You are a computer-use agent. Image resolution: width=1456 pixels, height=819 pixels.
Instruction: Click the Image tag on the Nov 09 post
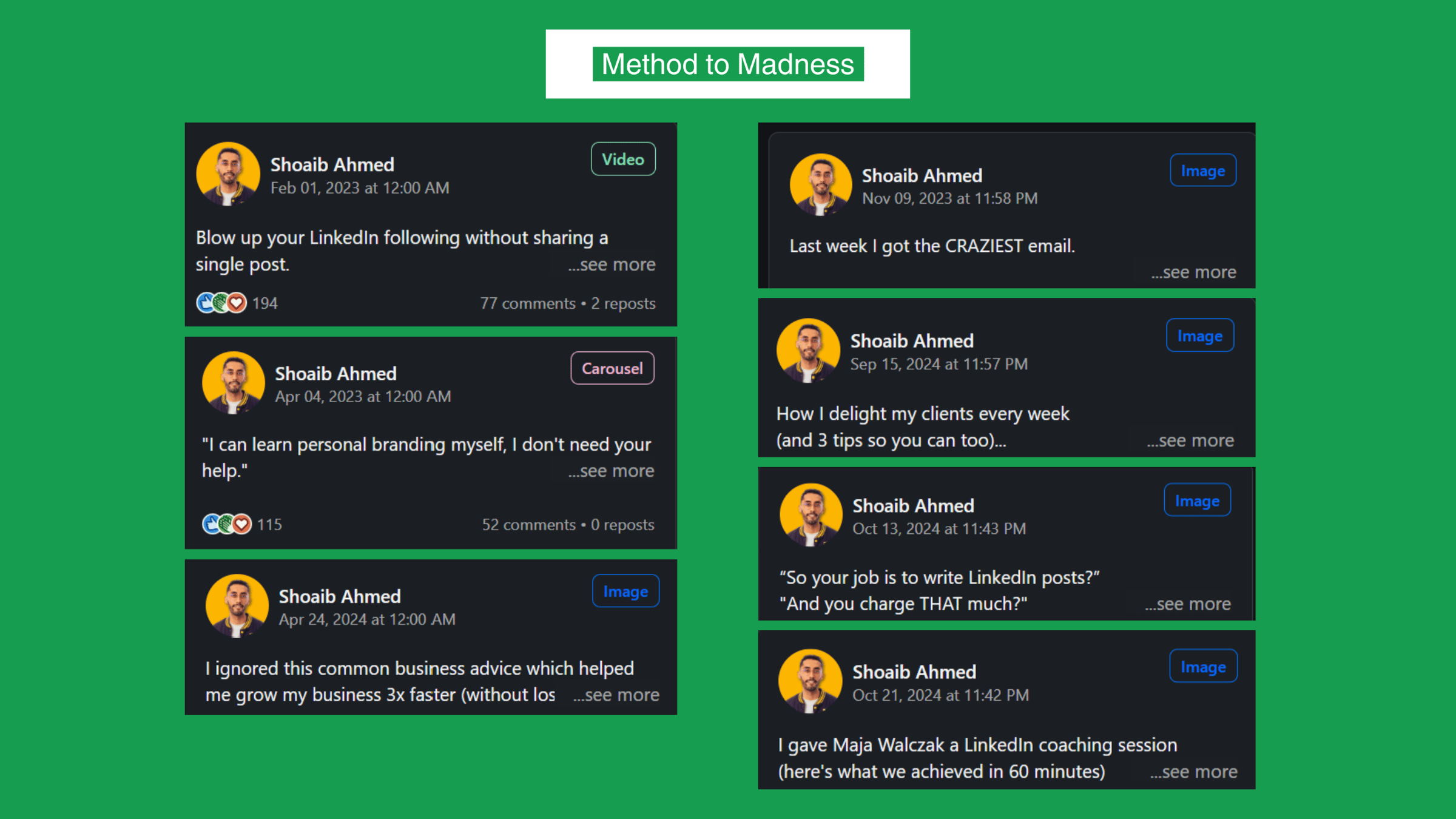(1202, 170)
